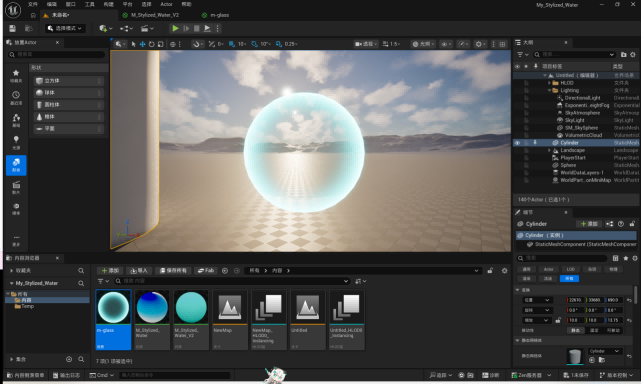Click the Place Actors search field

click(x=56, y=54)
